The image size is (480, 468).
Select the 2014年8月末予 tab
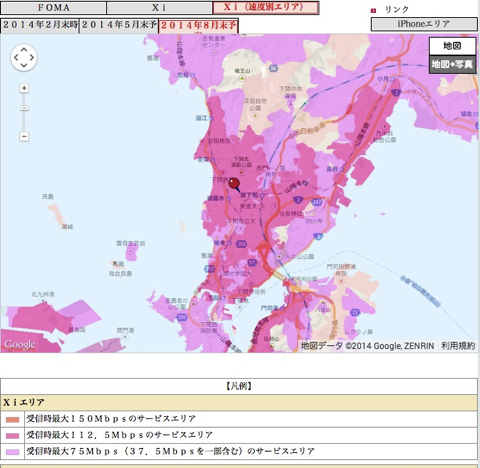tap(198, 26)
